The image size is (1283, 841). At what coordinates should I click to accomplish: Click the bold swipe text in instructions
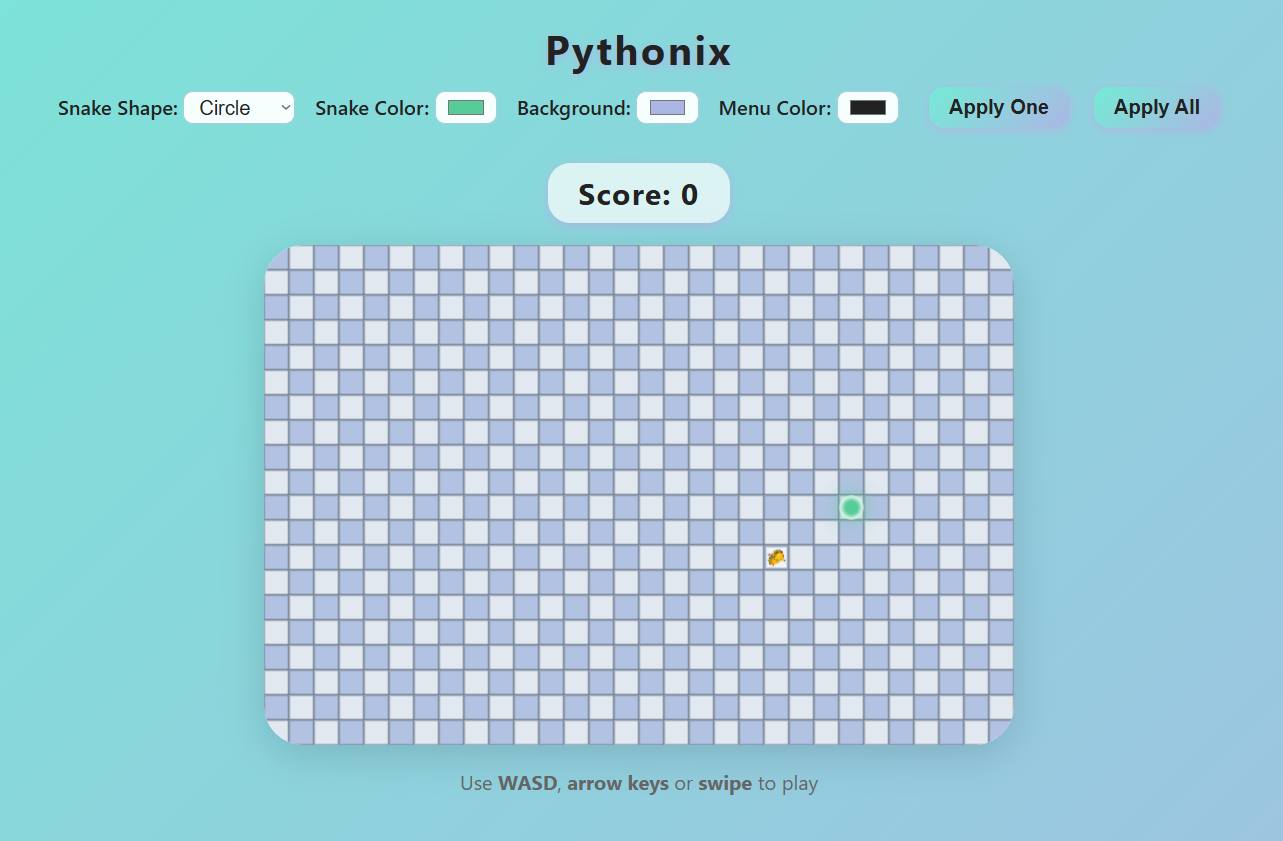tap(725, 784)
